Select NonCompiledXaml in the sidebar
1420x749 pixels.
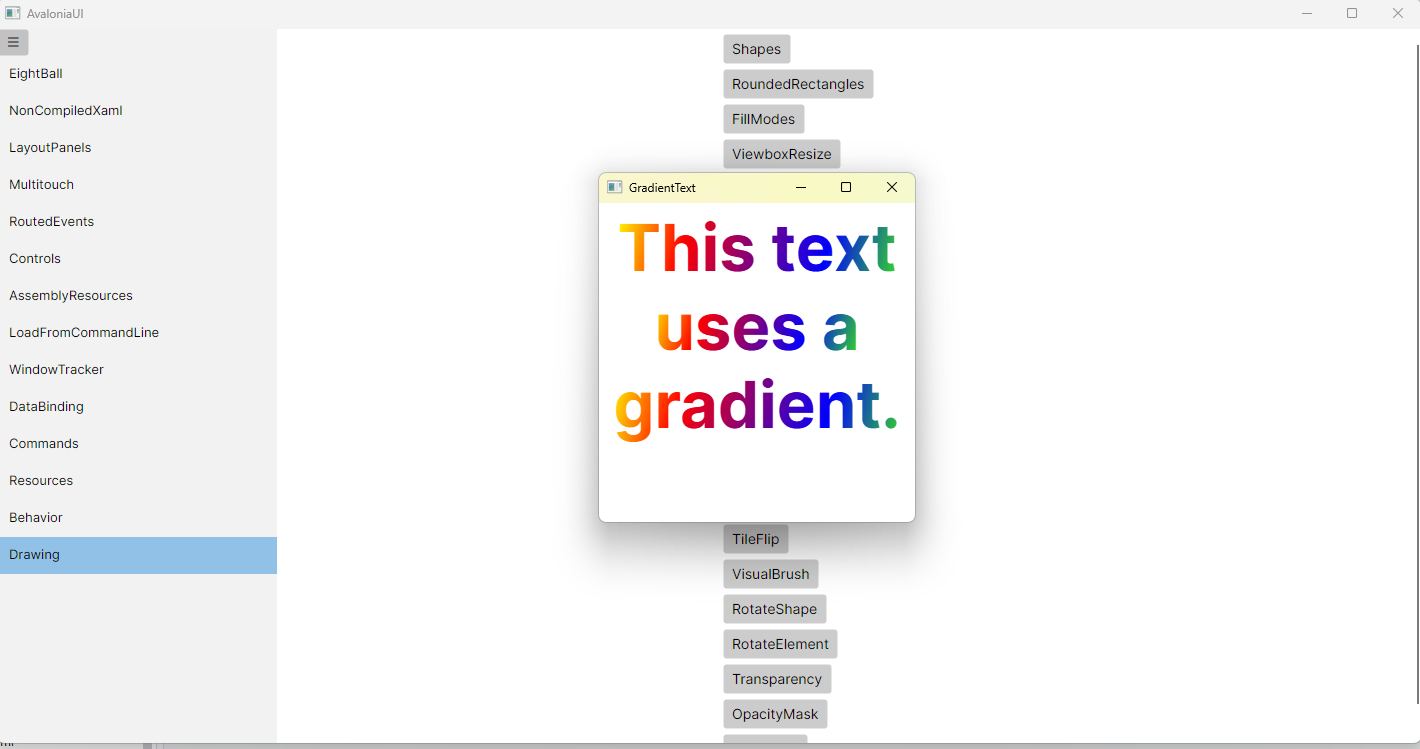coord(138,111)
